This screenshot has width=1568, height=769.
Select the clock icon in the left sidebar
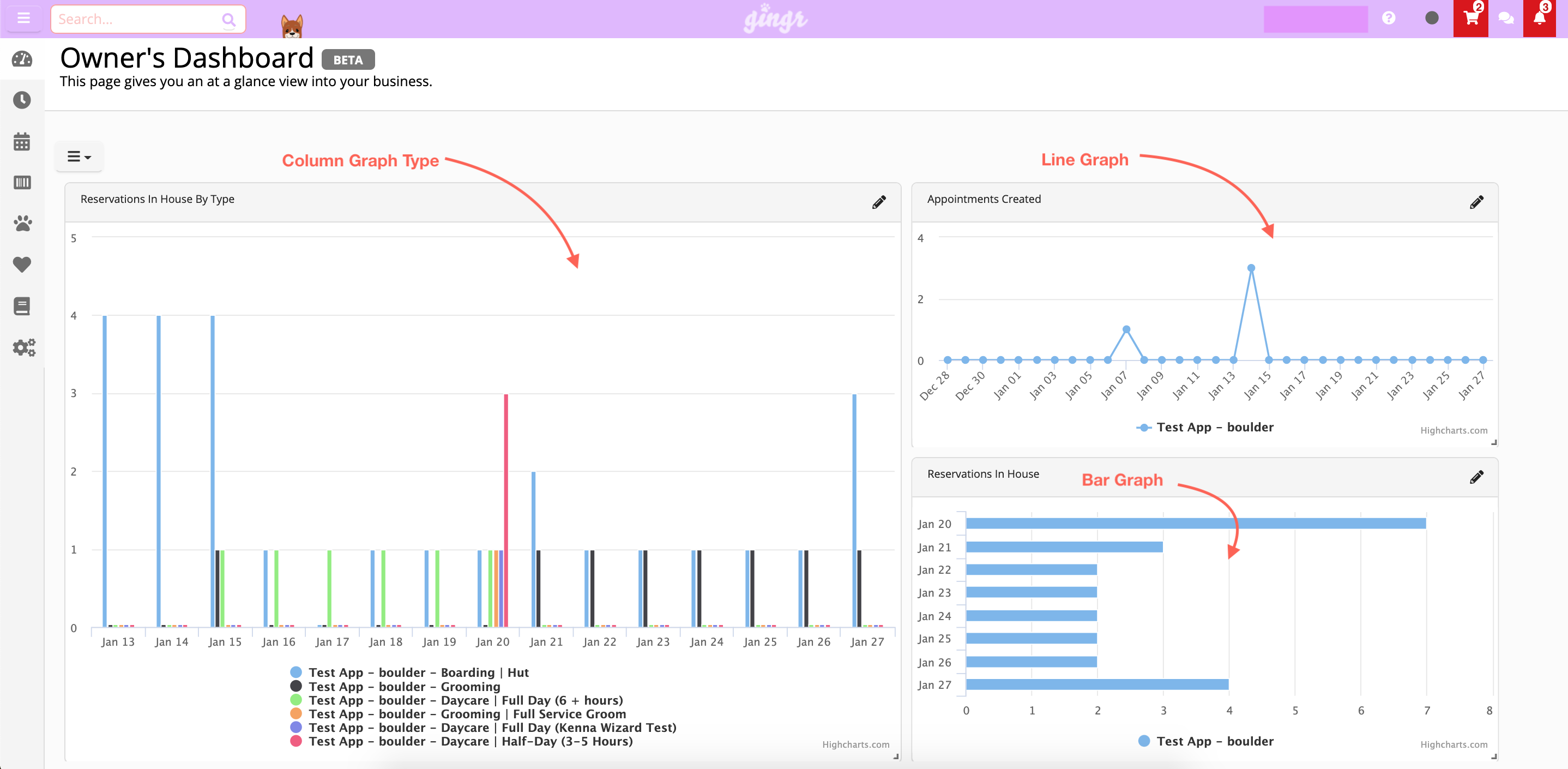click(x=22, y=100)
